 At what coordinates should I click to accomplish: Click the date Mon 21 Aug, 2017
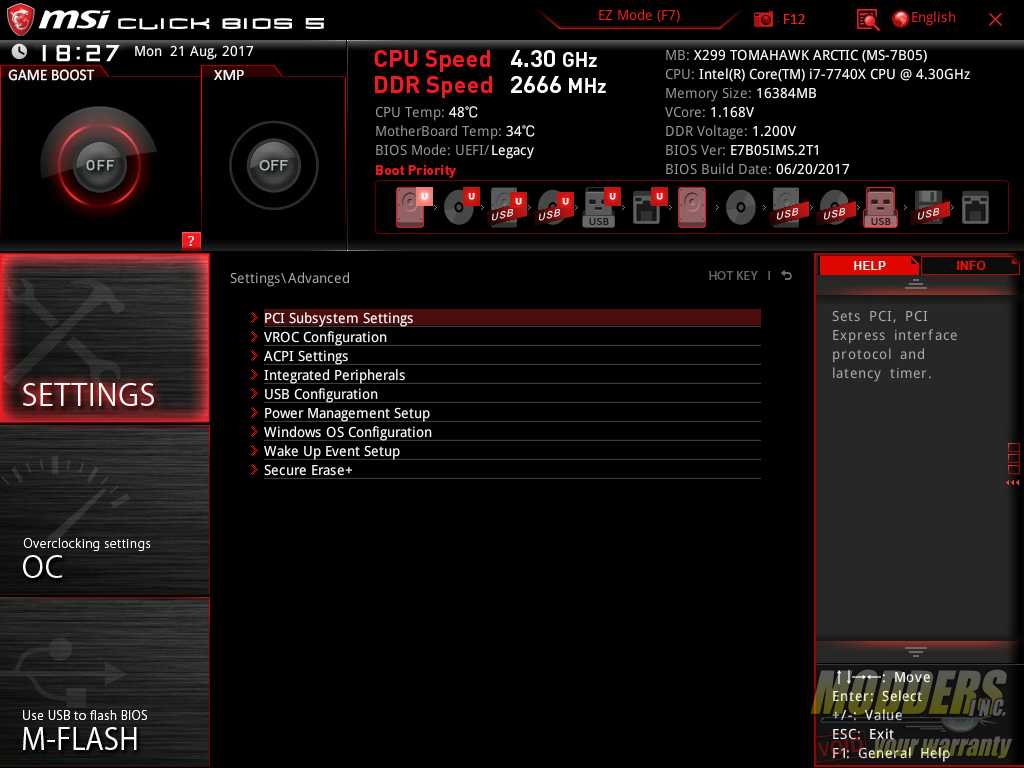193,51
